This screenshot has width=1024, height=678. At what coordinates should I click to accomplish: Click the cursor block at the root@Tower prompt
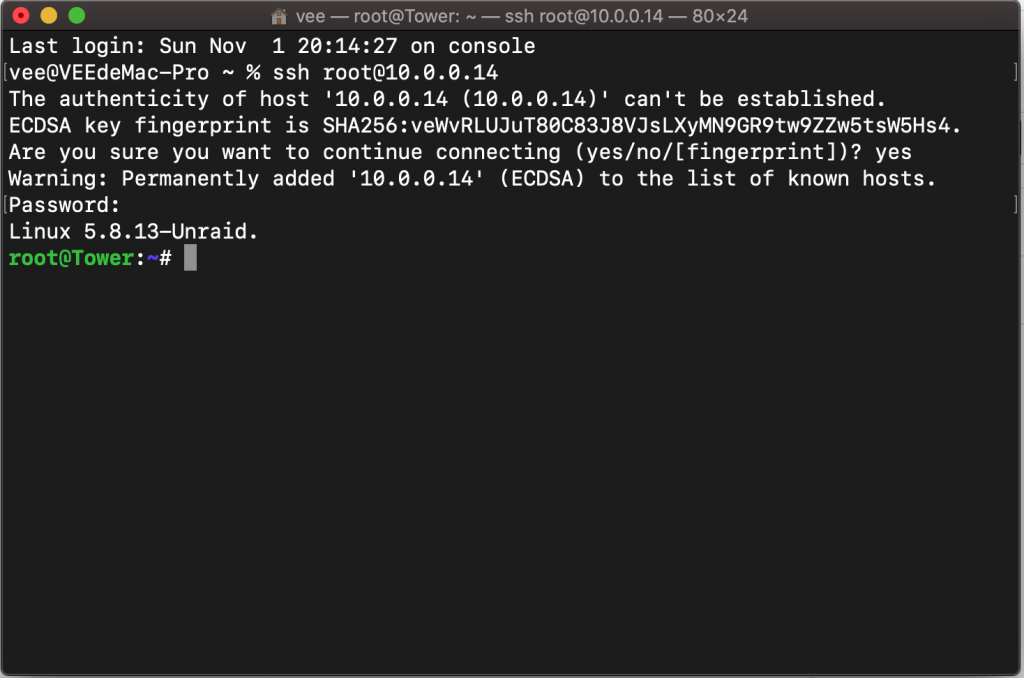[190, 257]
